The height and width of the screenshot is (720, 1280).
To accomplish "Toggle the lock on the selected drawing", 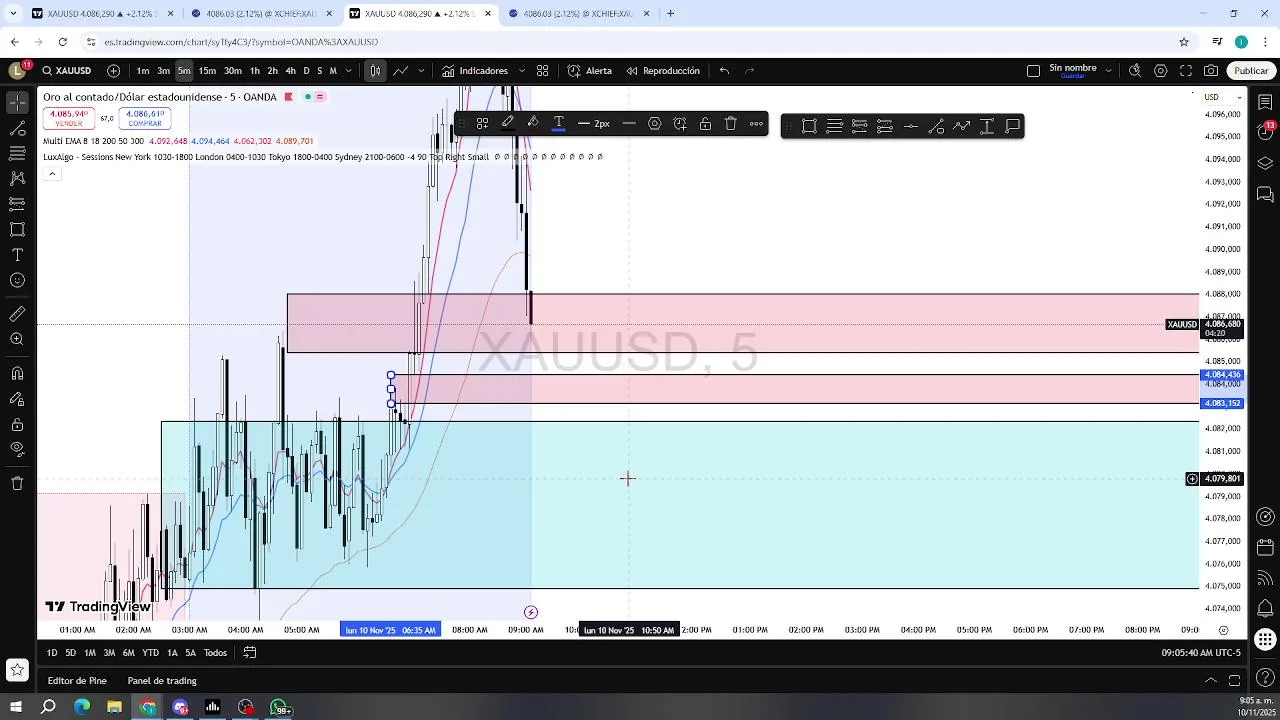I will tap(705, 124).
